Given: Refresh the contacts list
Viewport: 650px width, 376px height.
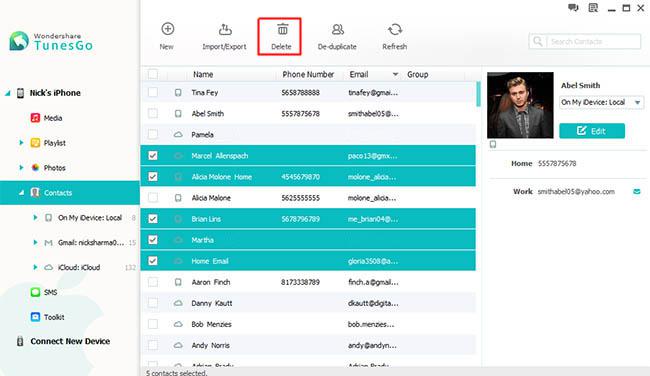Looking at the screenshot, I should 395,36.
